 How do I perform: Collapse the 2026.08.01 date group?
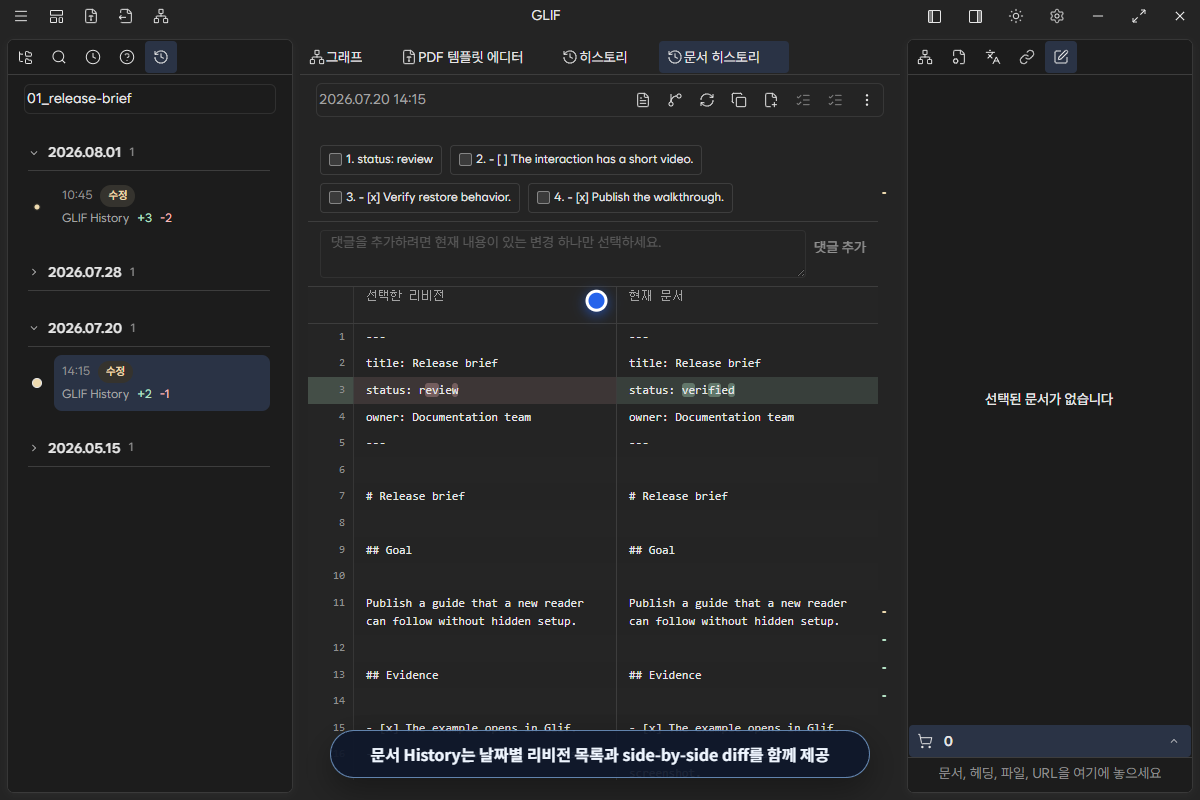[33, 153]
